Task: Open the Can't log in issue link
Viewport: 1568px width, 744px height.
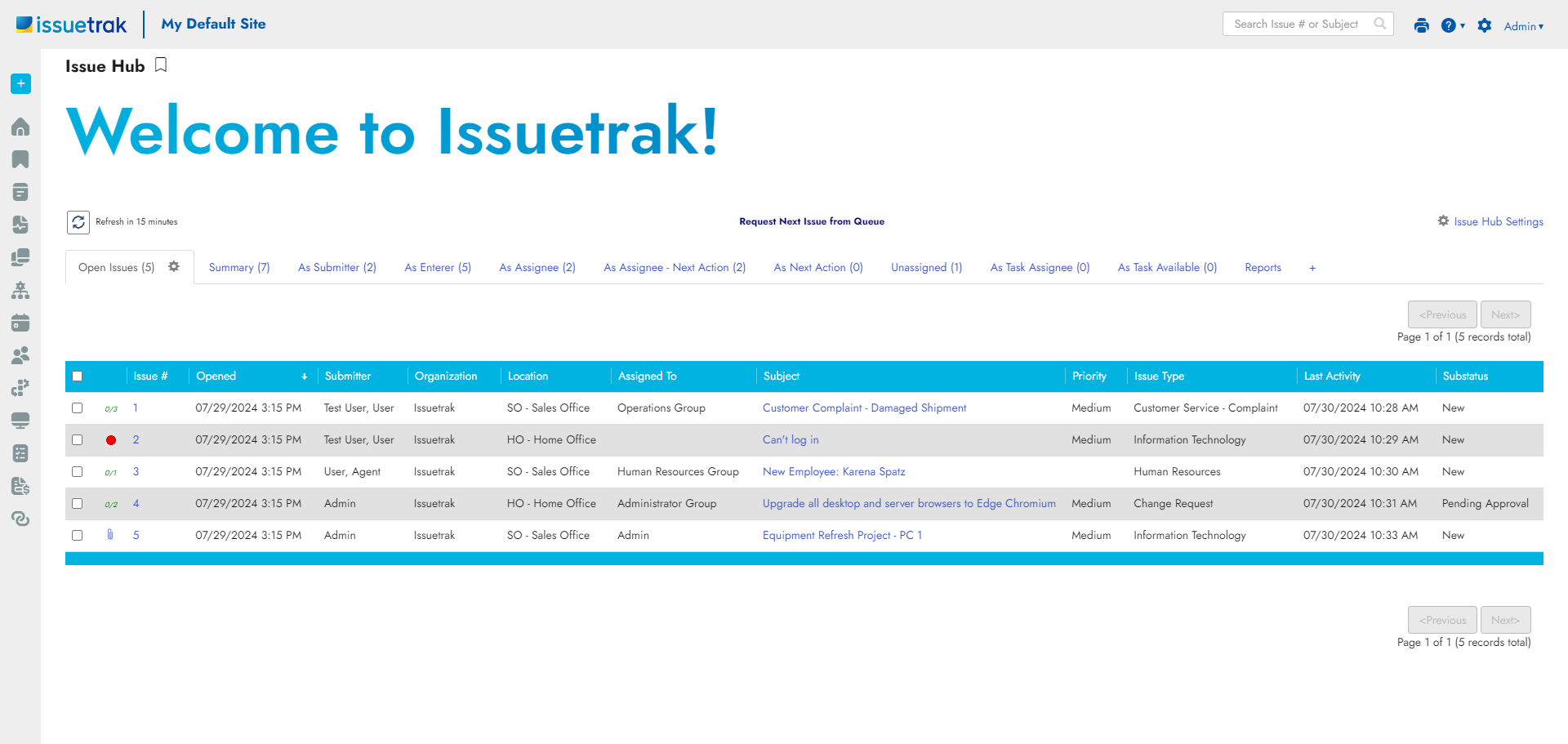Action: pos(791,439)
